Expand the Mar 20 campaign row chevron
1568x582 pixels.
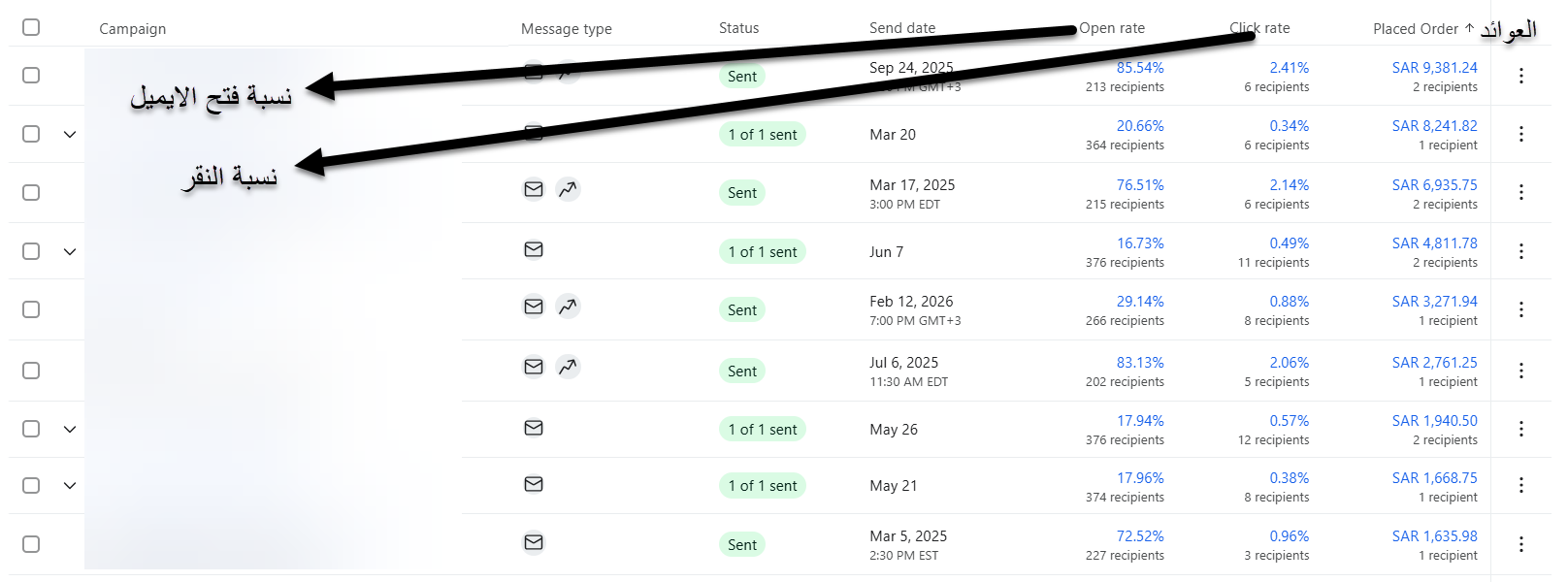click(x=70, y=134)
